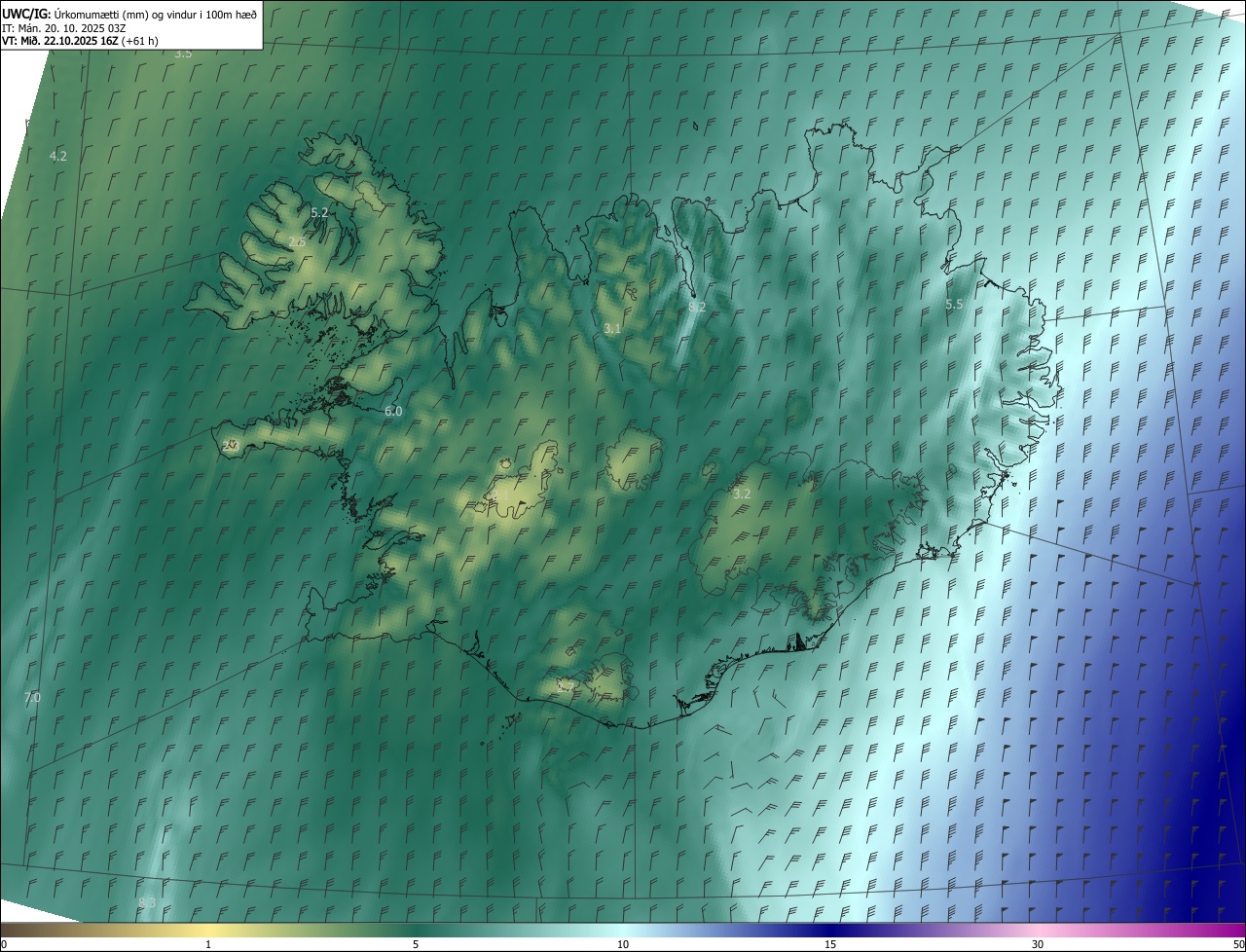Click the '2.6' value label over the Westfjords

tap(297, 241)
